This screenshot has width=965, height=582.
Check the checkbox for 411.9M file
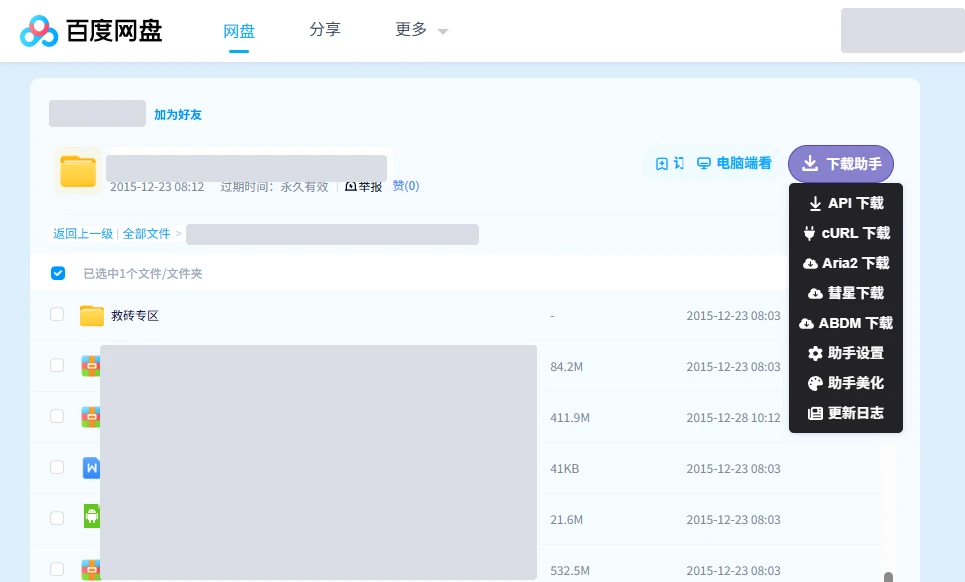coord(57,417)
